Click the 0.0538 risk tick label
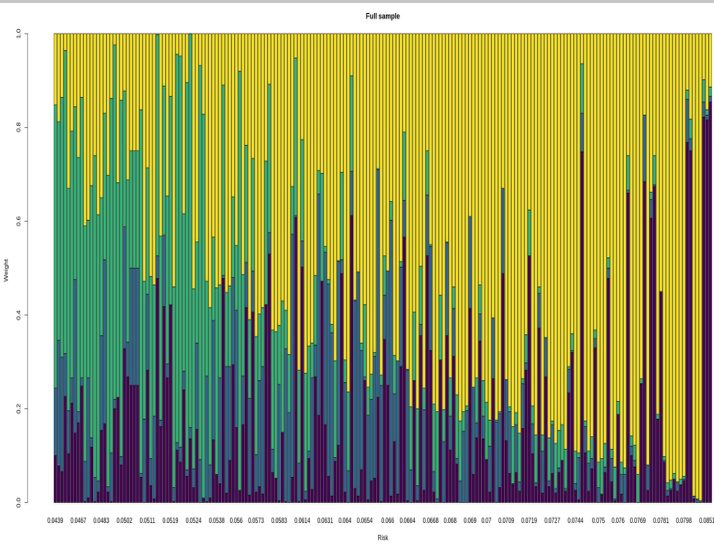This screenshot has height=546, width=714. click(x=217, y=521)
